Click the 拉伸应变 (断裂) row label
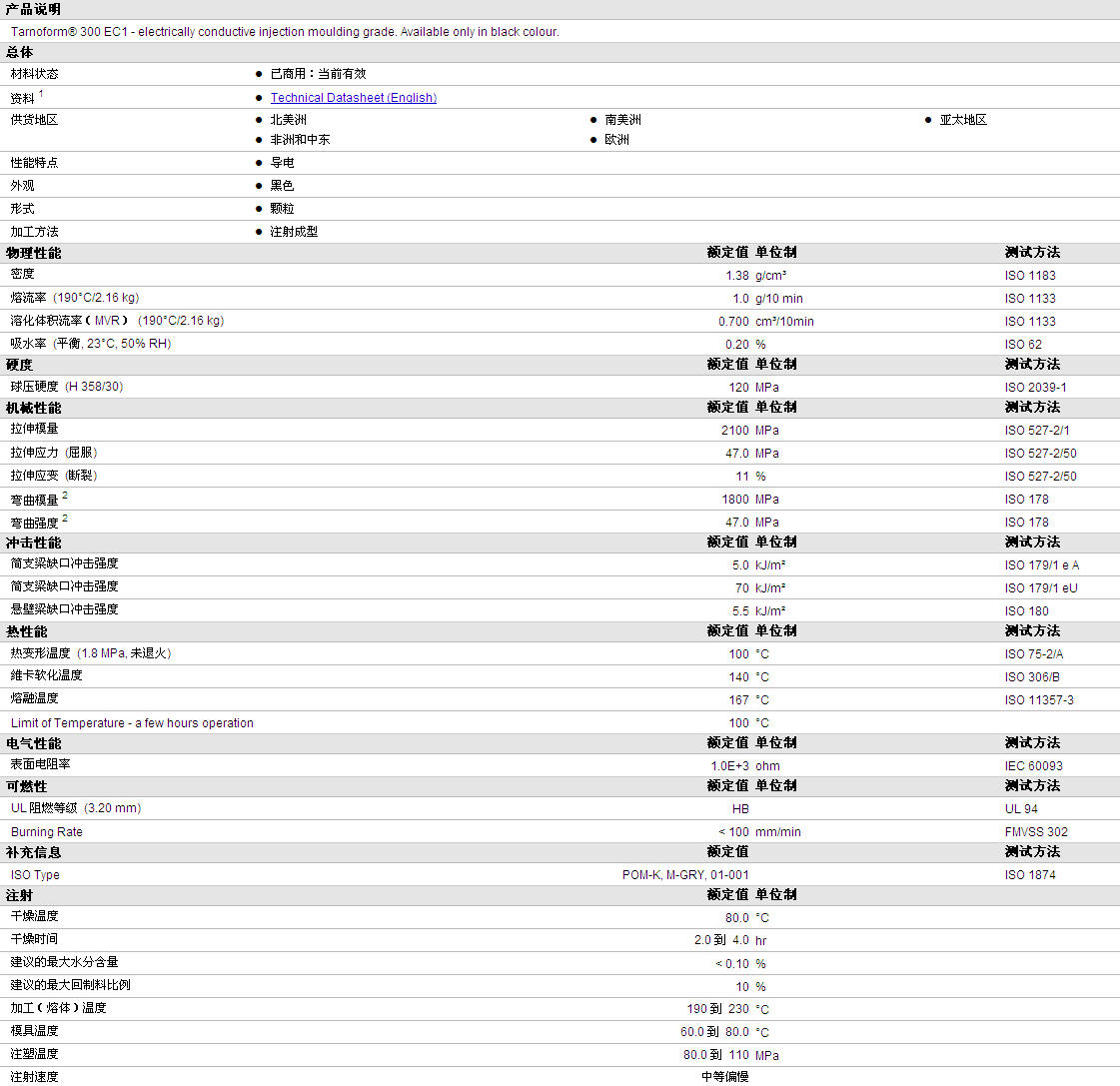The height and width of the screenshot is (1086, 1120). (54, 476)
